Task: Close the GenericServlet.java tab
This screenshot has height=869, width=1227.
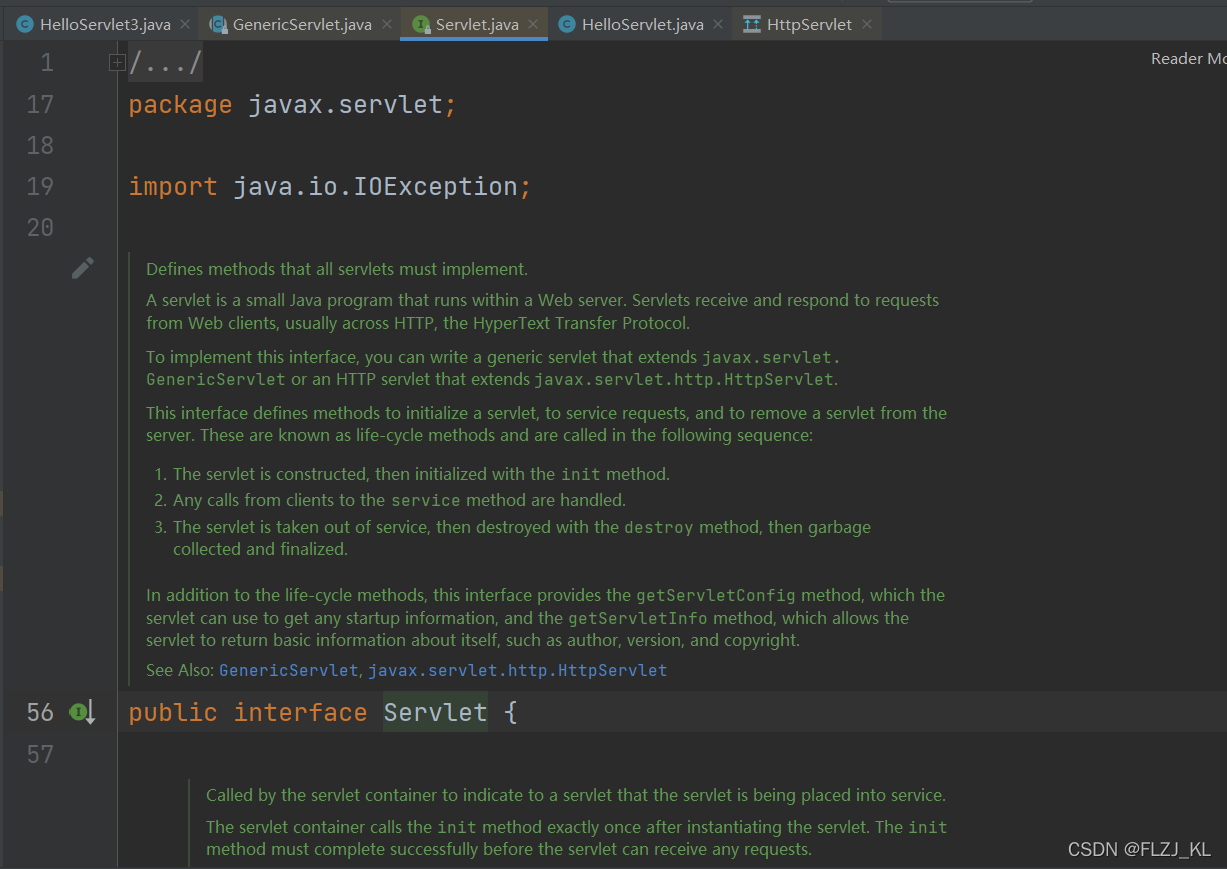Action: pos(387,24)
